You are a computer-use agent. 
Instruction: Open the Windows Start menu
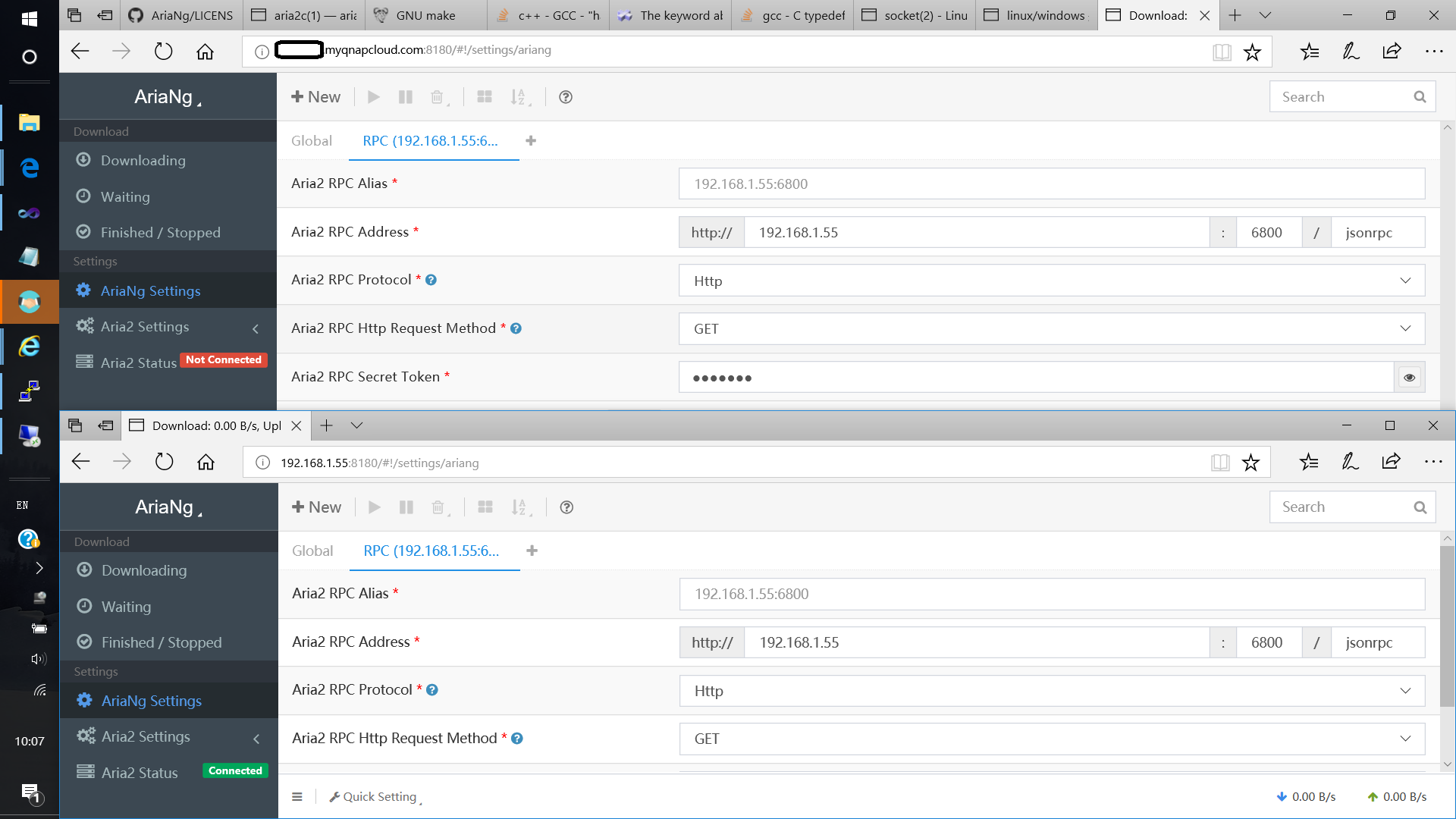[29, 17]
